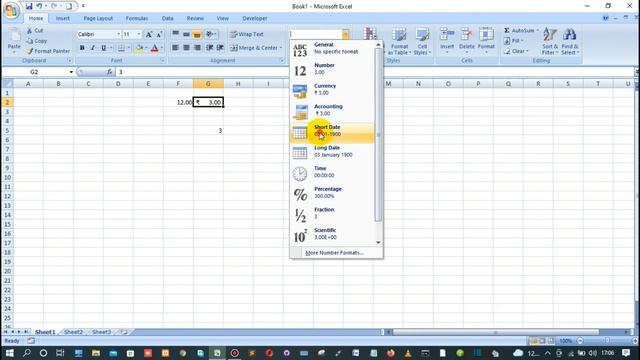Open the font name dropdown Calibri
The height and width of the screenshot is (360, 640).
(118, 34)
